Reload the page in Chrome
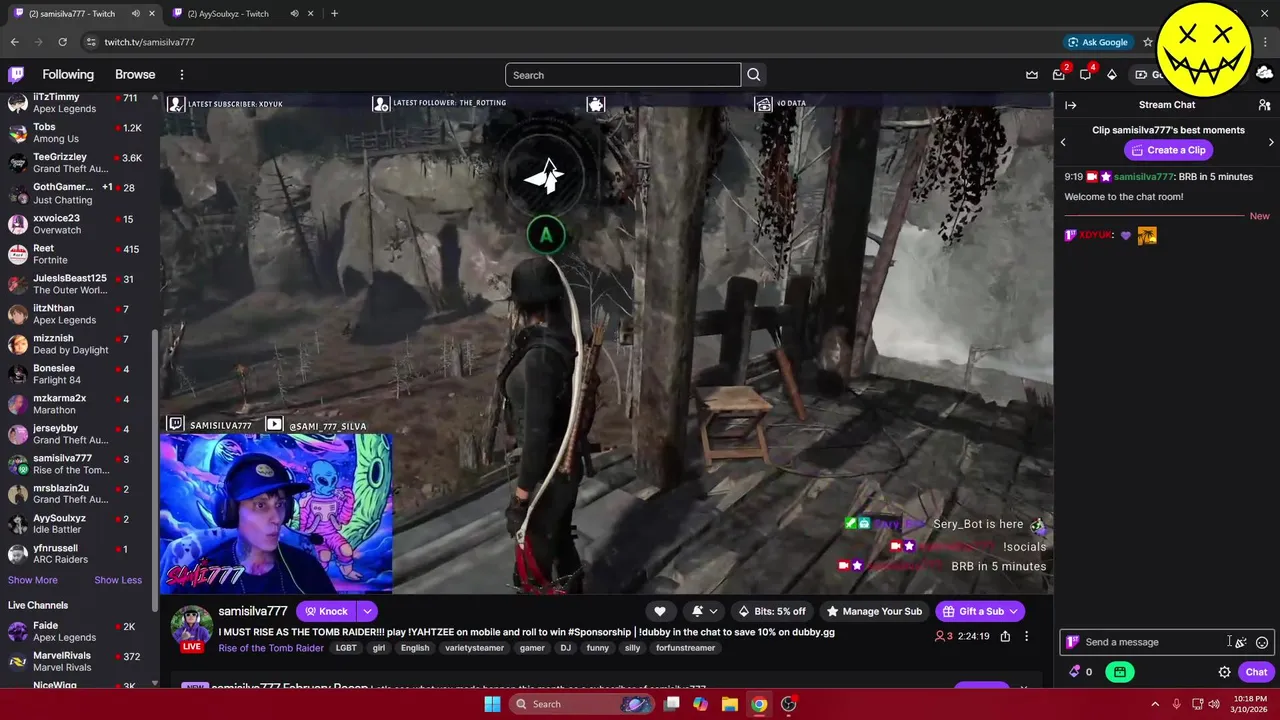 coord(62,42)
